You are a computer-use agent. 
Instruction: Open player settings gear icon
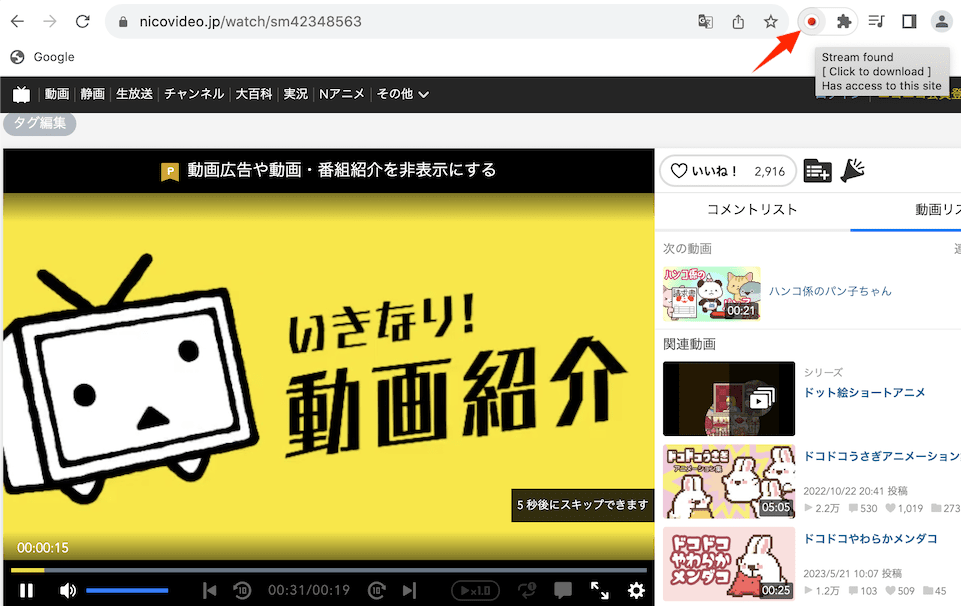point(636,590)
